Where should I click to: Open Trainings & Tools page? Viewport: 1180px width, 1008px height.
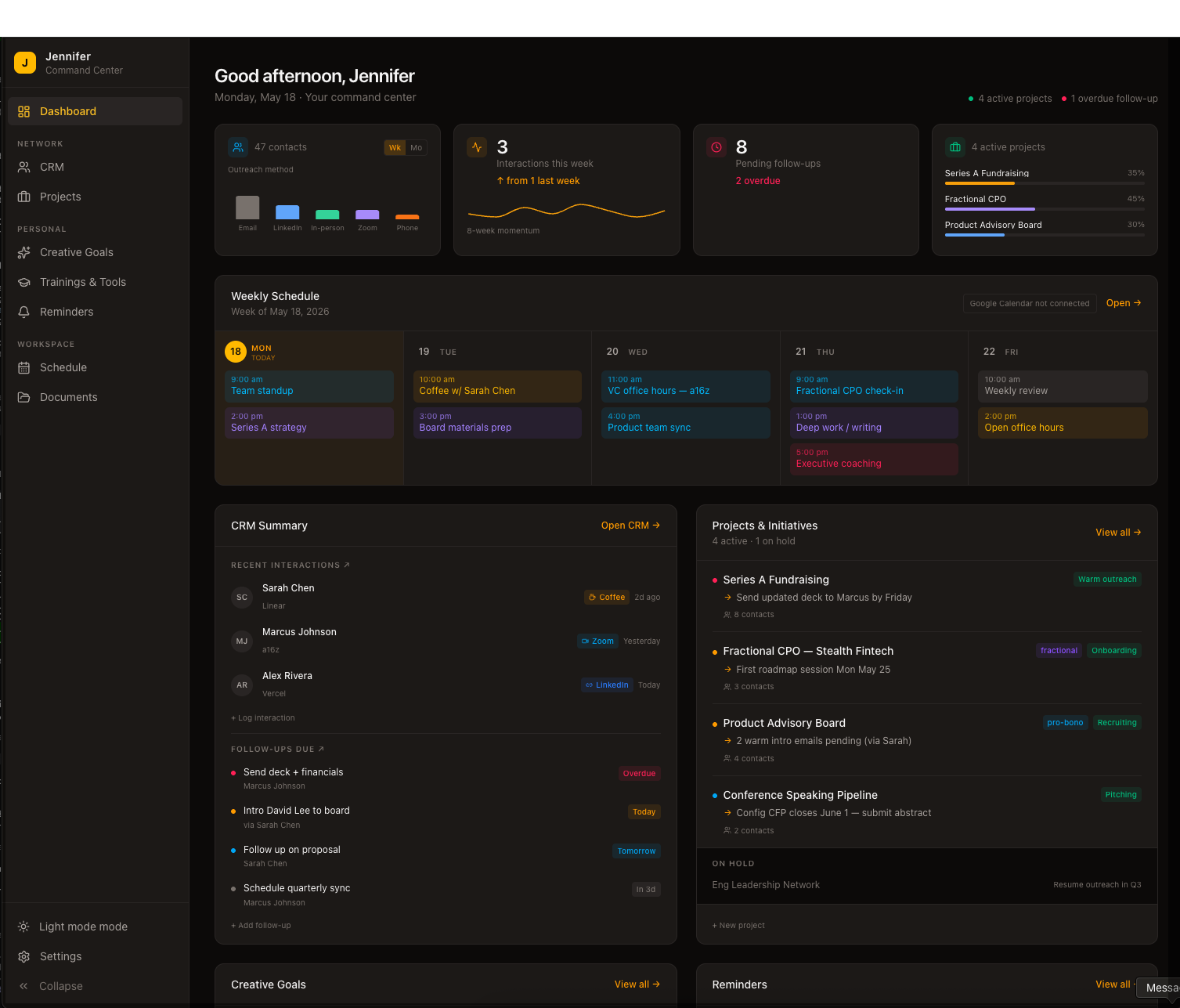click(x=95, y=282)
